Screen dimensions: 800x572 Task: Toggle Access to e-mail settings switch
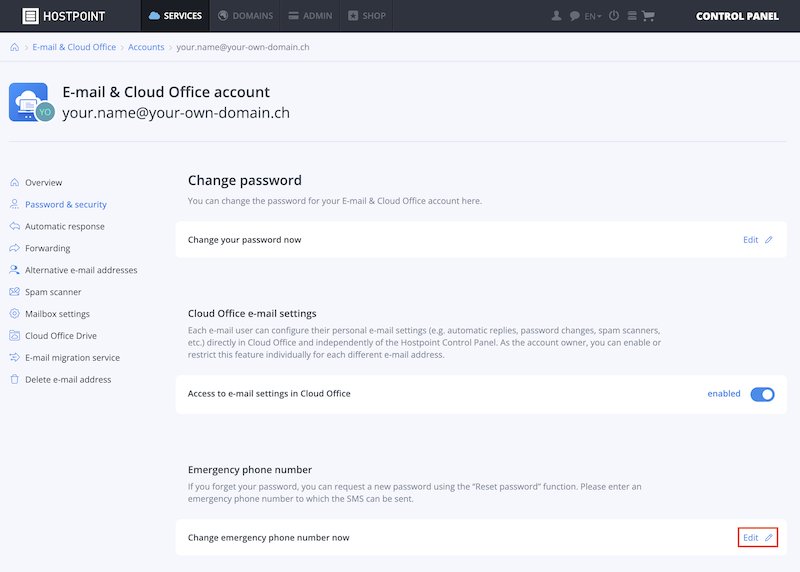pyautogui.click(x=762, y=394)
